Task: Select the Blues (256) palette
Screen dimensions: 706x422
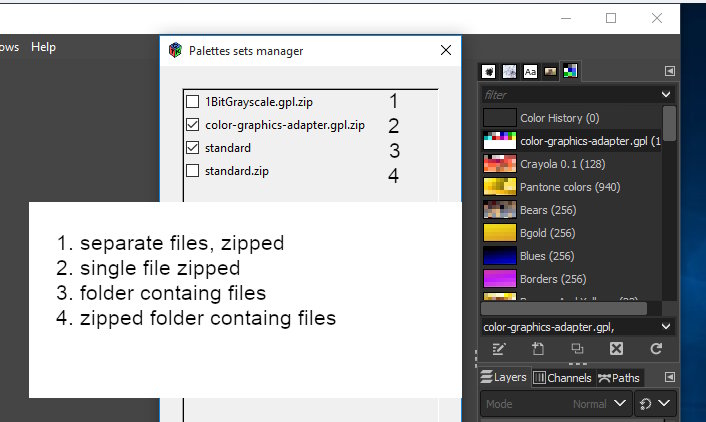Action: [x=571, y=256]
